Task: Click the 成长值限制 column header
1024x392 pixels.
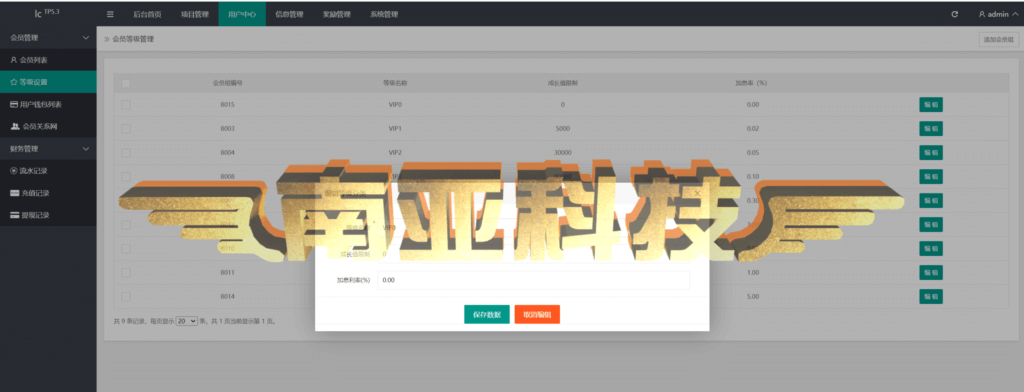Action: 563,83
